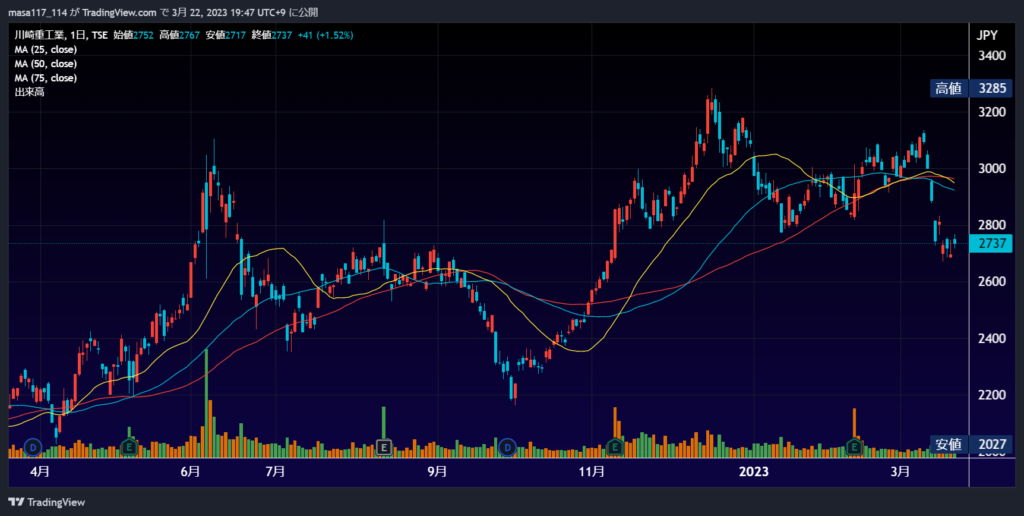Click the 川崎重工業, 1日, TSE symbol title
This screenshot has height=516, width=1024.
click(61, 35)
